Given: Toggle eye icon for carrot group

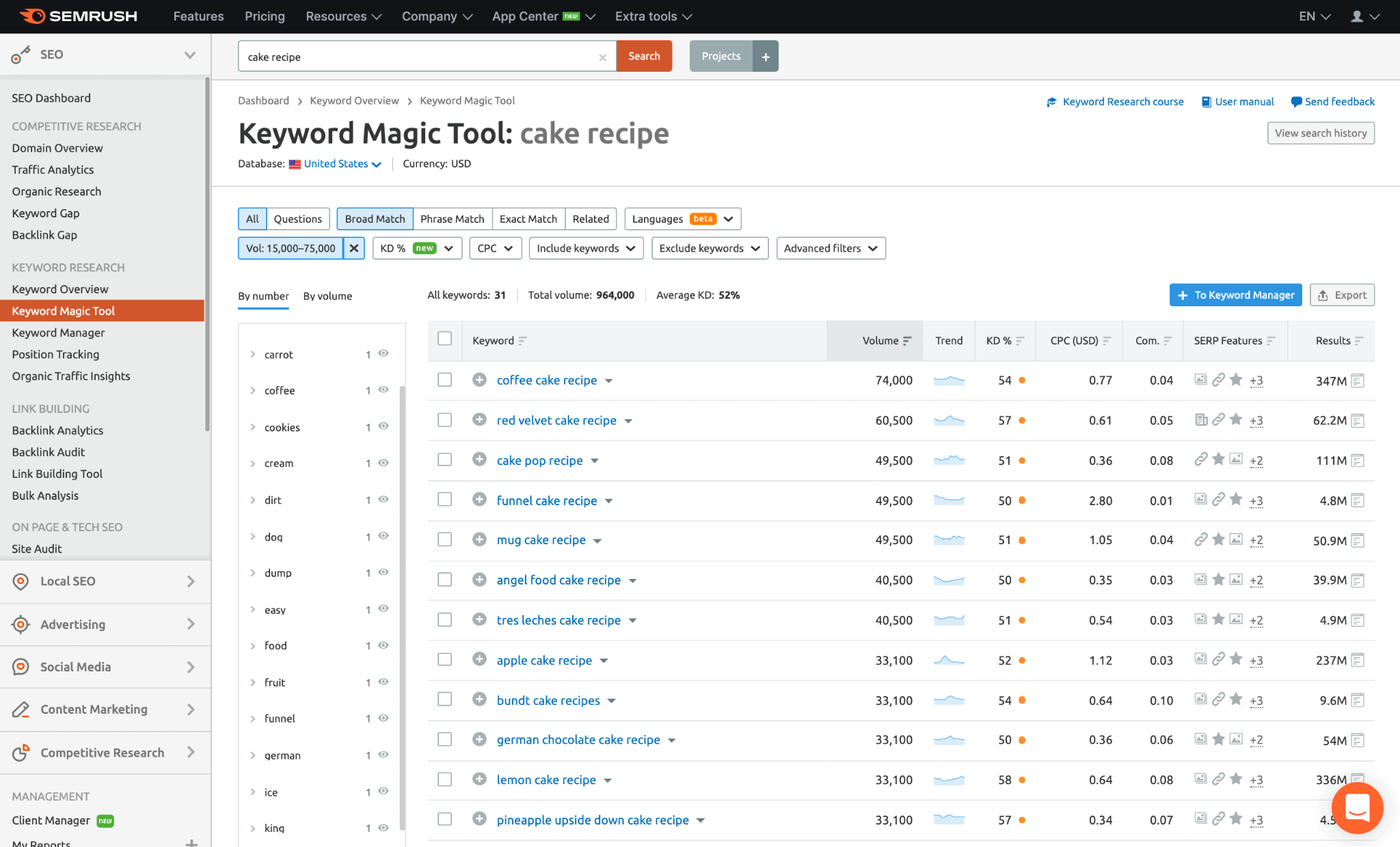Looking at the screenshot, I should click(383, 353).
